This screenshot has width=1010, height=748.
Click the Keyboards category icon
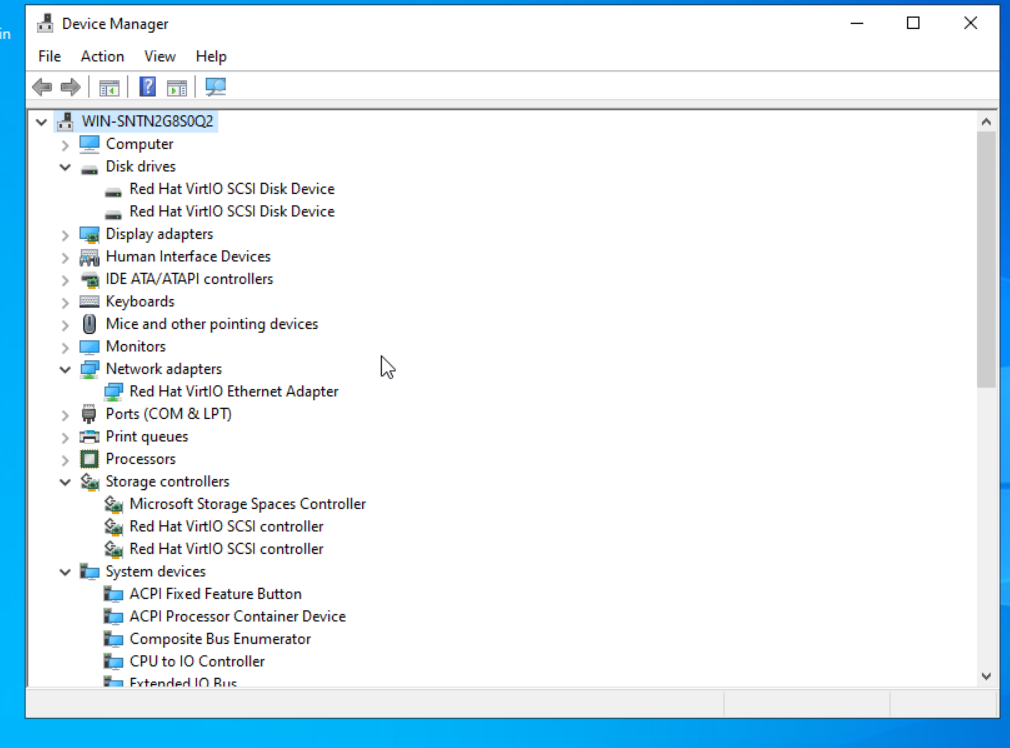(89, 302)
